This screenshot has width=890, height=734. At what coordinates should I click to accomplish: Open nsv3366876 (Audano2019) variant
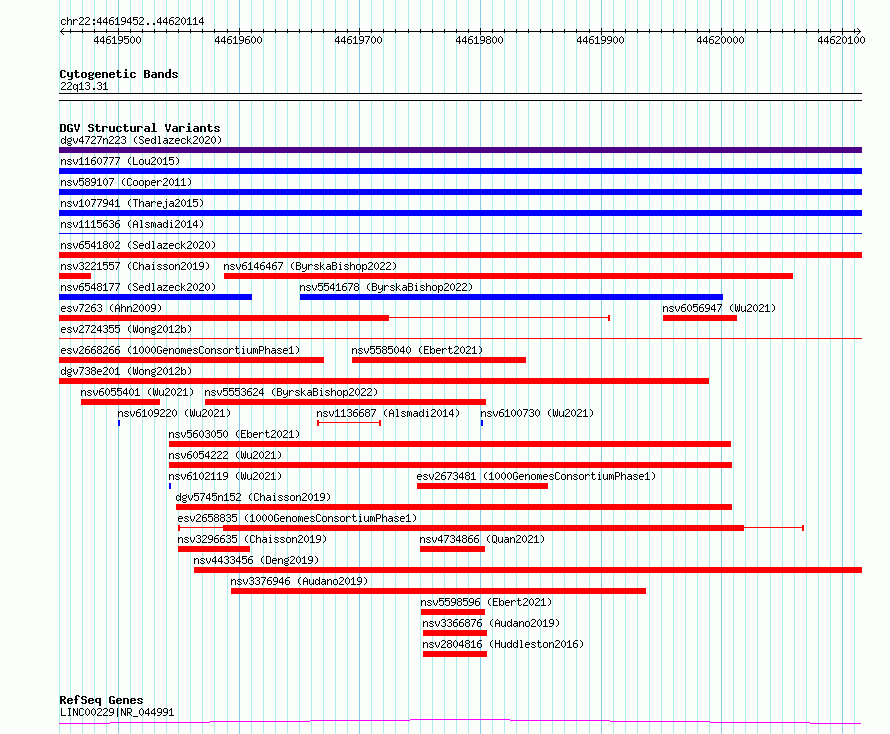(x=492, y=623)
